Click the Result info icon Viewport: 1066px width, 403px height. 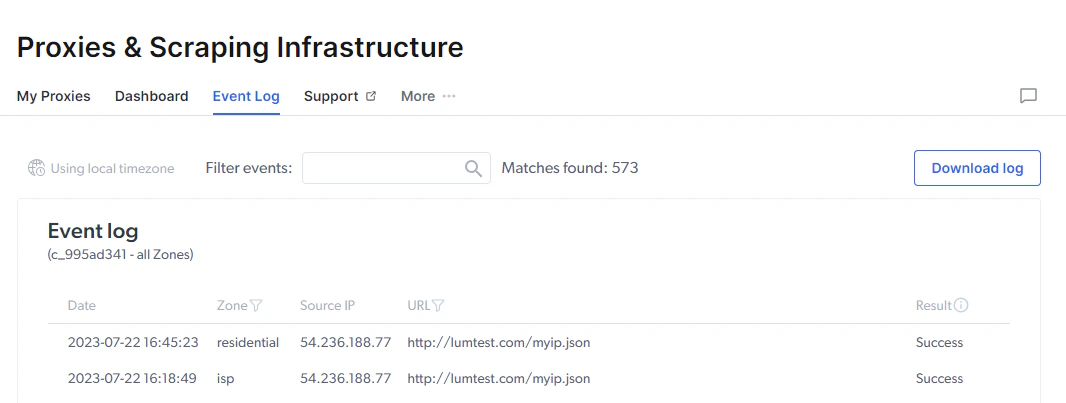(x=961, y=305)
